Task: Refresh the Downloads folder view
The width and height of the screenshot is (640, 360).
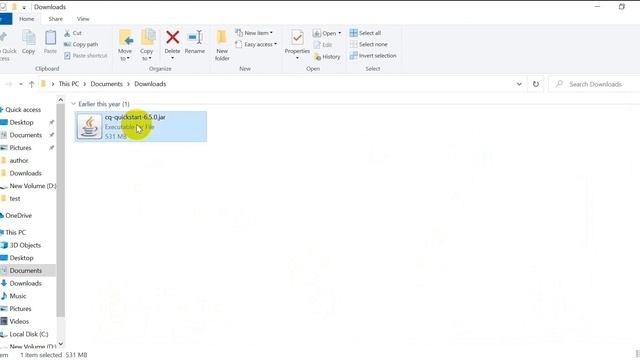Action: click(536, 84)
